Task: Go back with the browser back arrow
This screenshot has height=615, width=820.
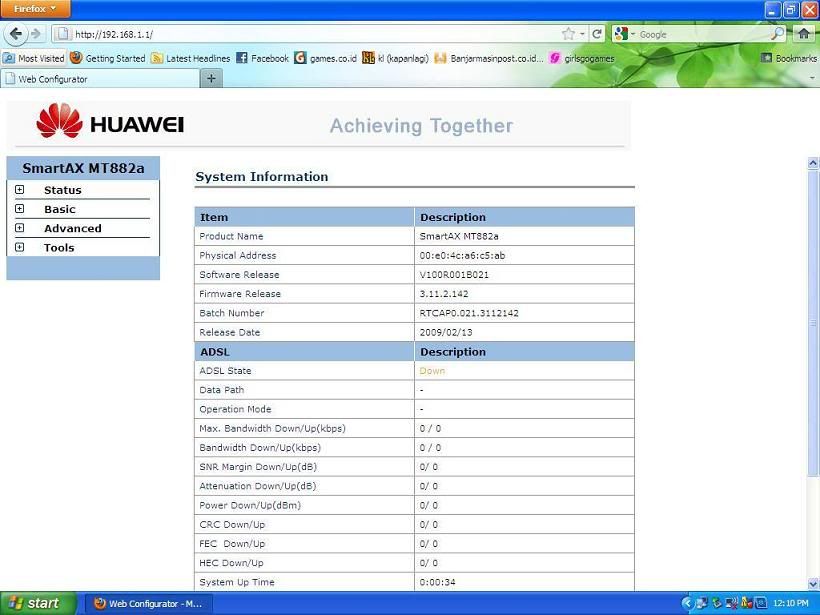Action: tap(15, 34)
